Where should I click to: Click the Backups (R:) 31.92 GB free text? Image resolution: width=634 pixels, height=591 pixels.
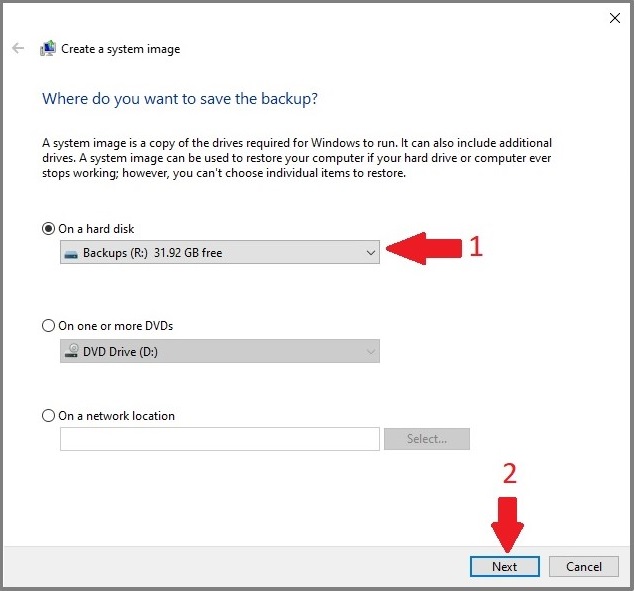pyautogui.click(x=152, y=254)
